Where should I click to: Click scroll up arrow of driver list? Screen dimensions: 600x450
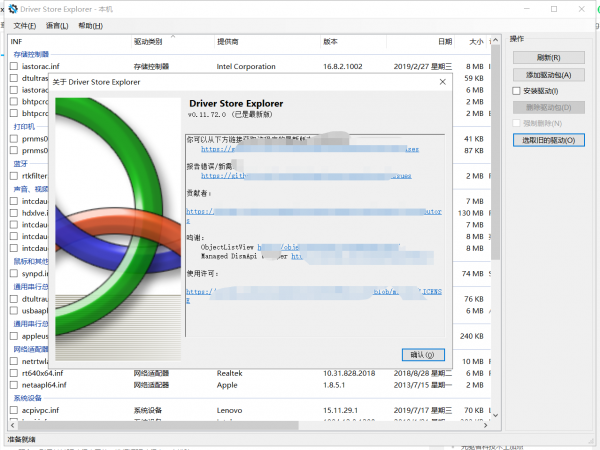496,40
